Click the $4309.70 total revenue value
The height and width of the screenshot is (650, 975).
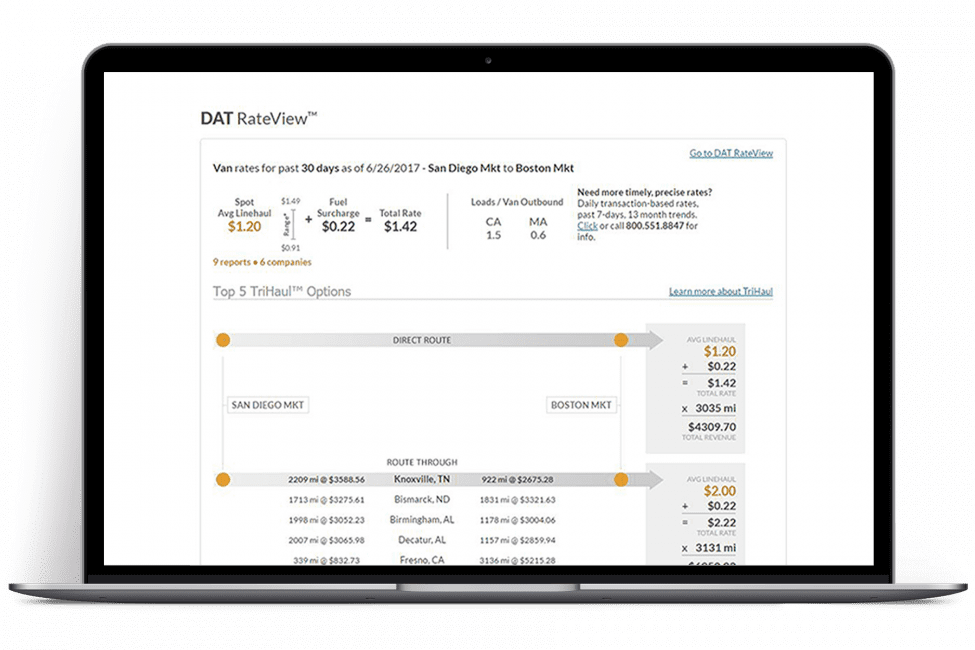(x=712, y=427)
